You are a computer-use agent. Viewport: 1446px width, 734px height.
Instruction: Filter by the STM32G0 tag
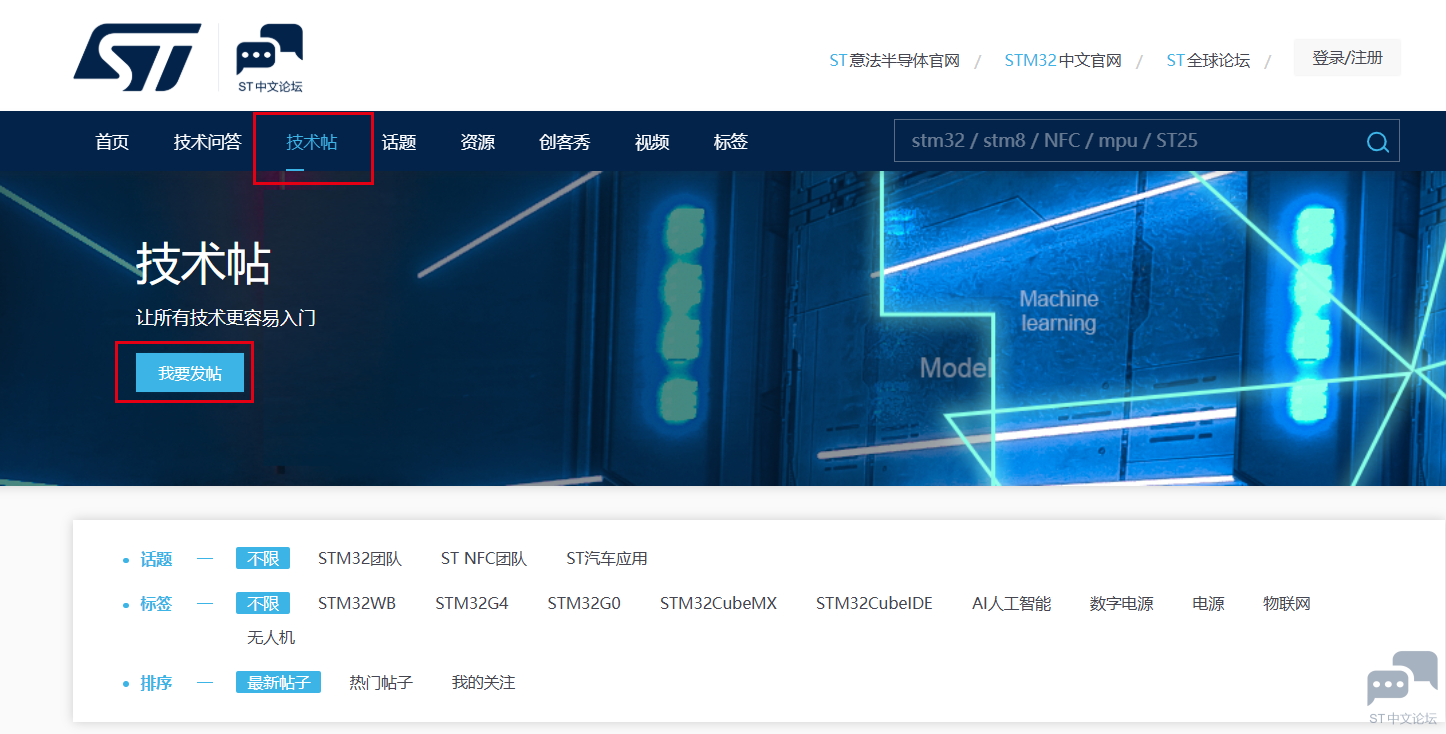pyautogui.click(x=584, y=603)
